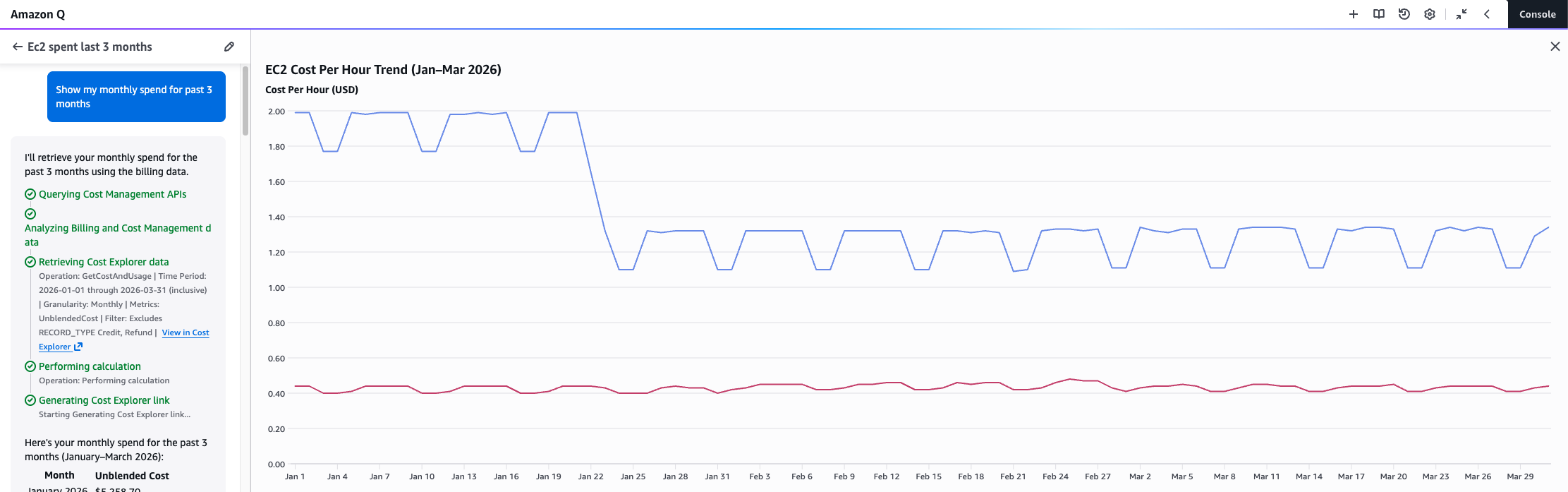The height and width of the screenshot is (492, 1568).
Task: Click green check icon beside Performing calculation
Action: click(x=30, y=366)
